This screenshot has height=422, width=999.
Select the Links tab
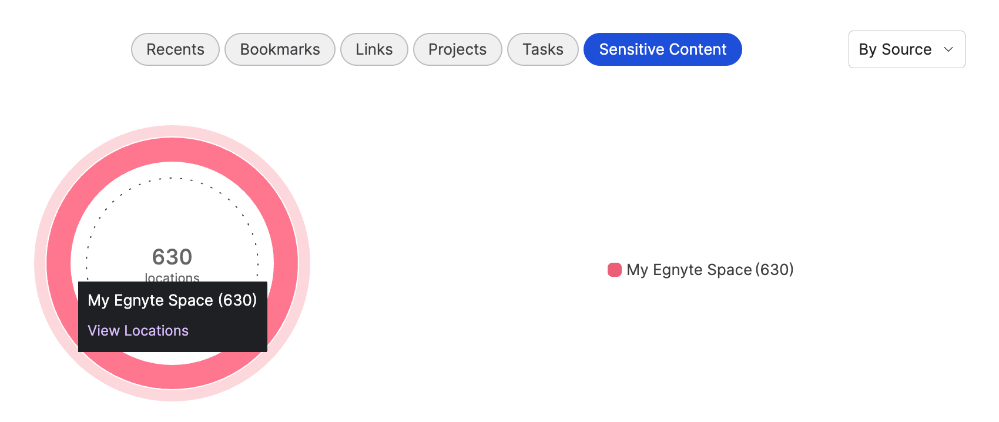click(x=374, y=49)
